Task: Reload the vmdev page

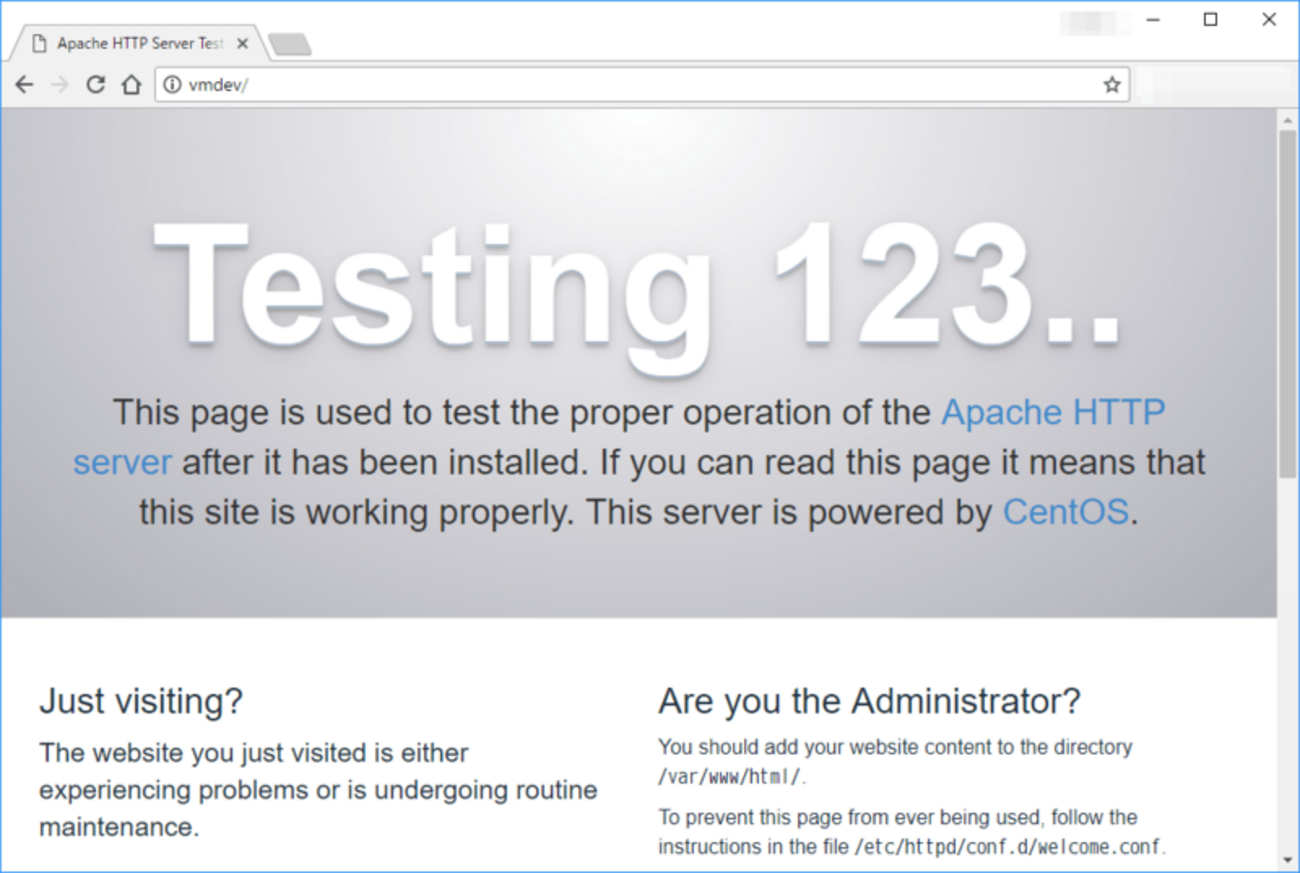Action: pyautogui.click(x=95, y=85)
